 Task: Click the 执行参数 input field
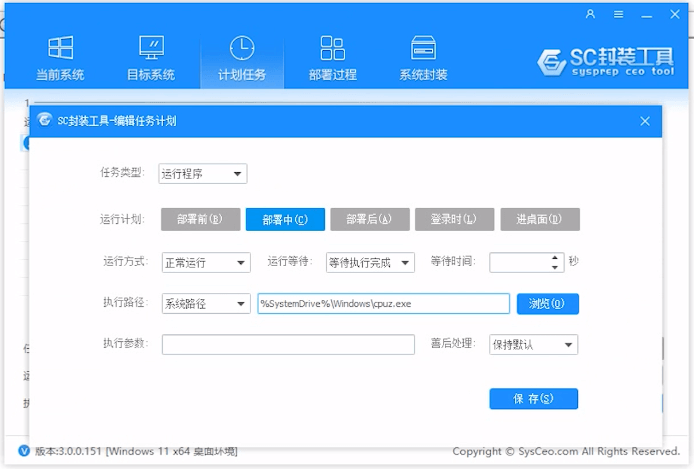click(288, 344)
